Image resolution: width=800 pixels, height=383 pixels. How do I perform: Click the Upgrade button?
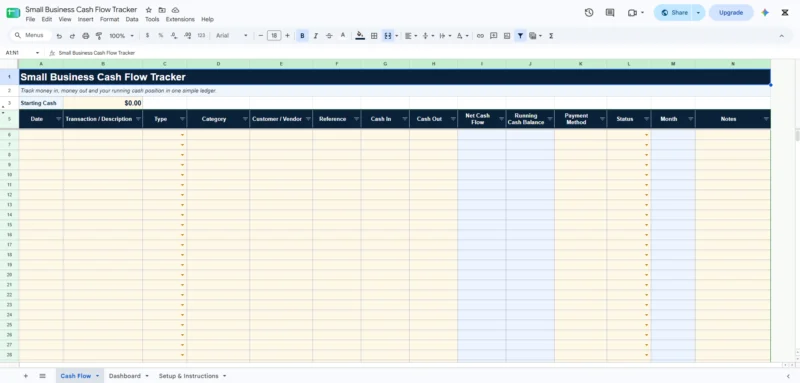coord(731,13)
